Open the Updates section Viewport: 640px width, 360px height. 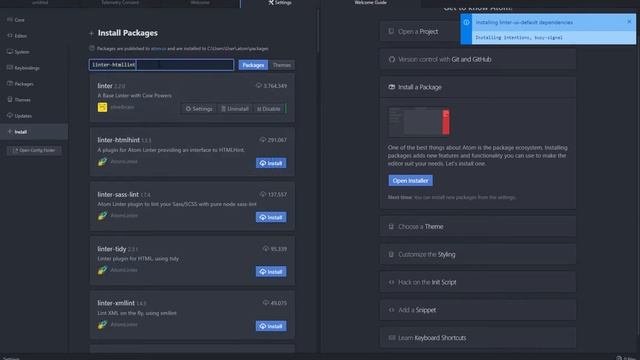pos(34,116)
